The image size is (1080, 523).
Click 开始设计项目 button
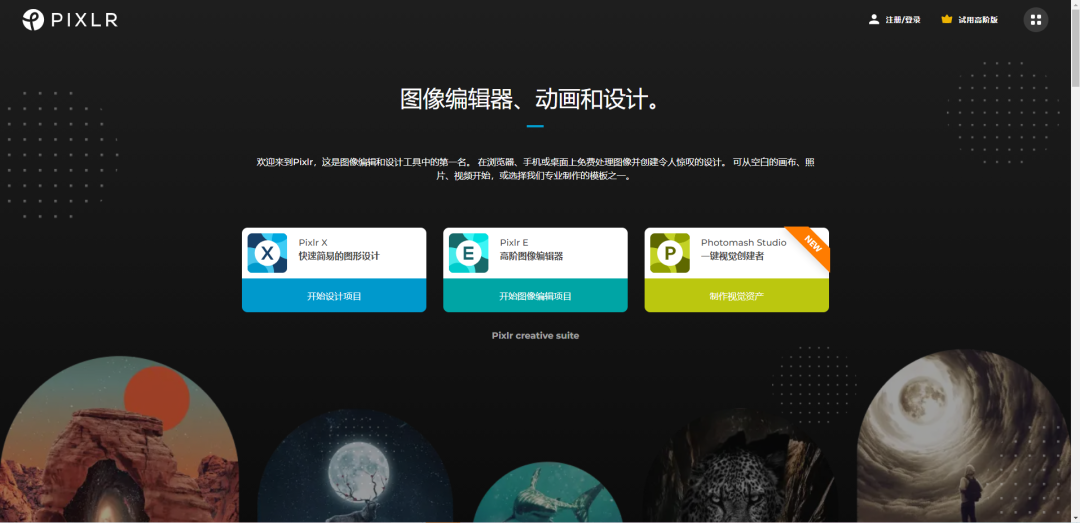point(334,296)
